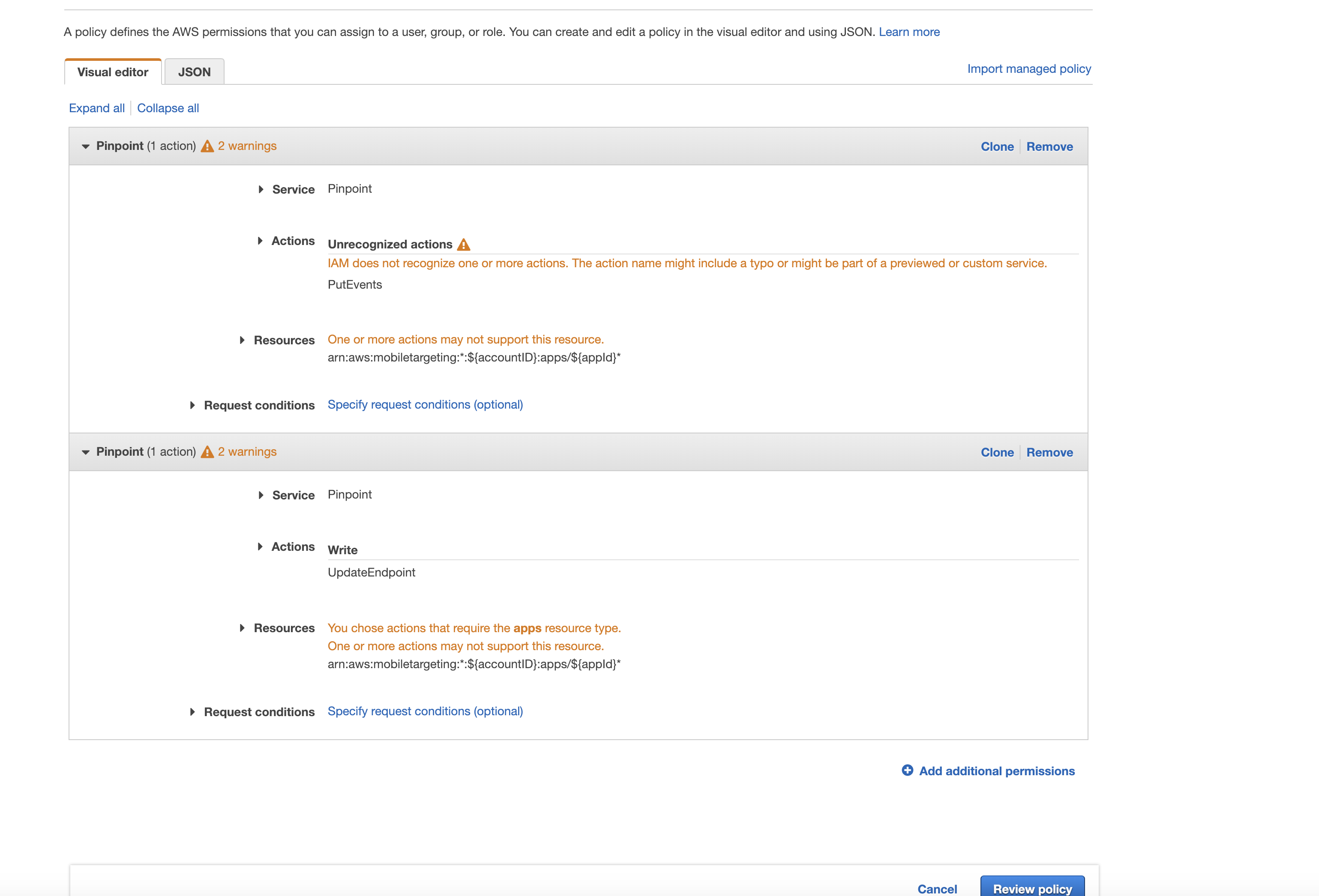
Task: Click Pinpoint service value in first block
Action: coord(350,189)
